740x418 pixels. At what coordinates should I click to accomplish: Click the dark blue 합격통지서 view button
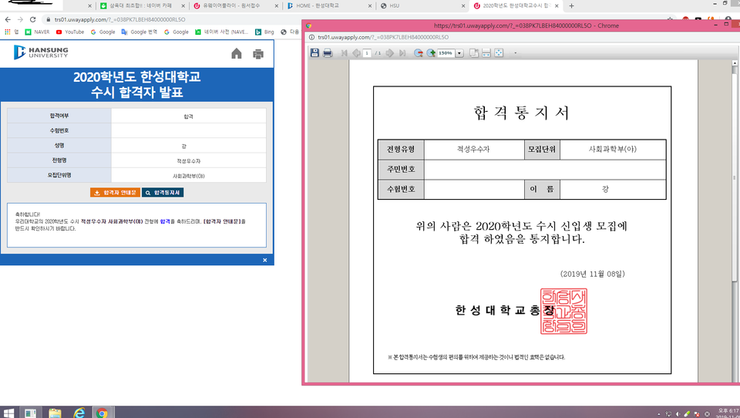(x=163, y=192)
